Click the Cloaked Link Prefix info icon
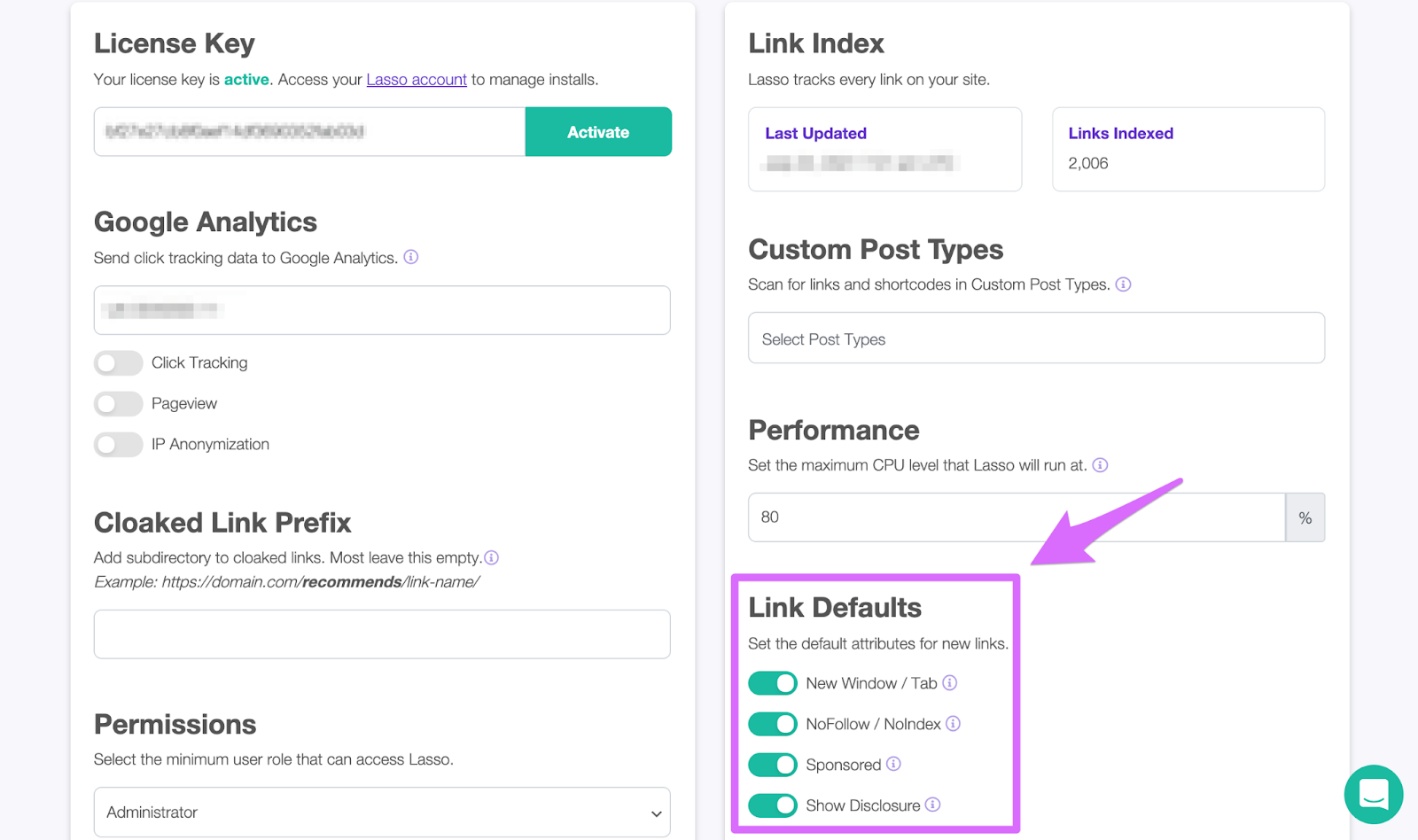 pyautogui.click(x=492, y=557)
